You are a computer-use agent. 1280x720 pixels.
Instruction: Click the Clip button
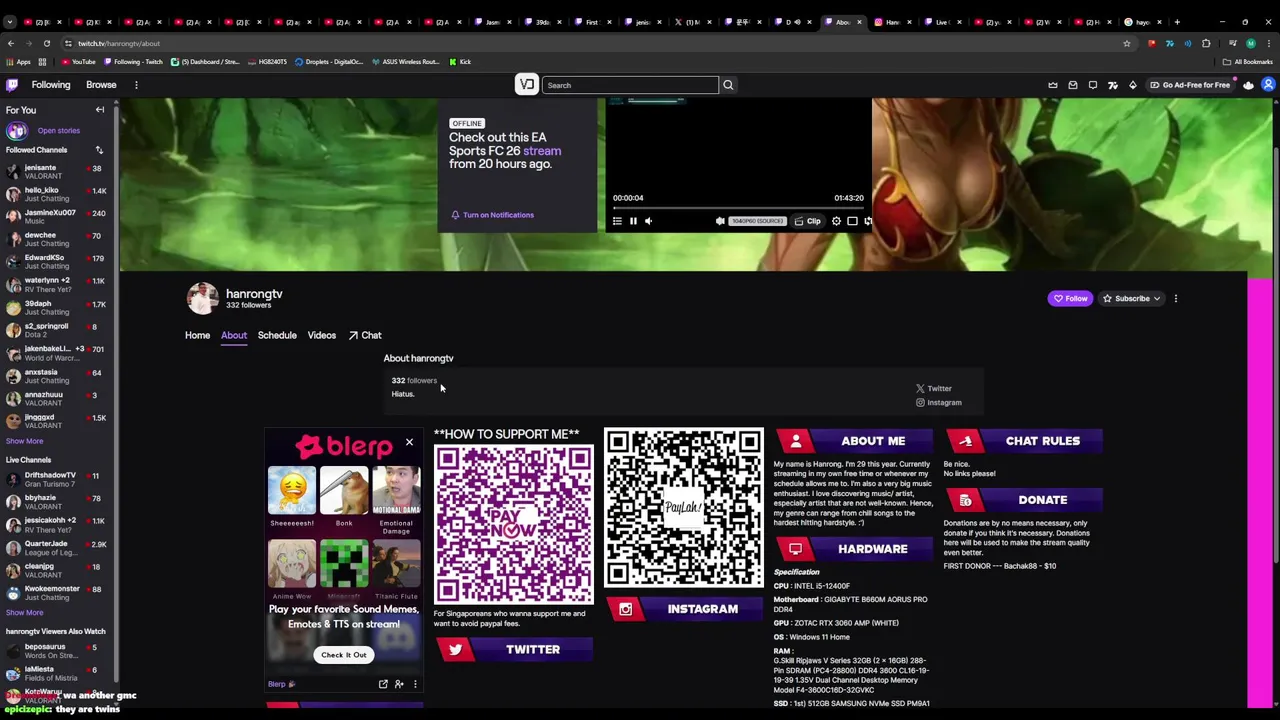(x=808, y=221)
